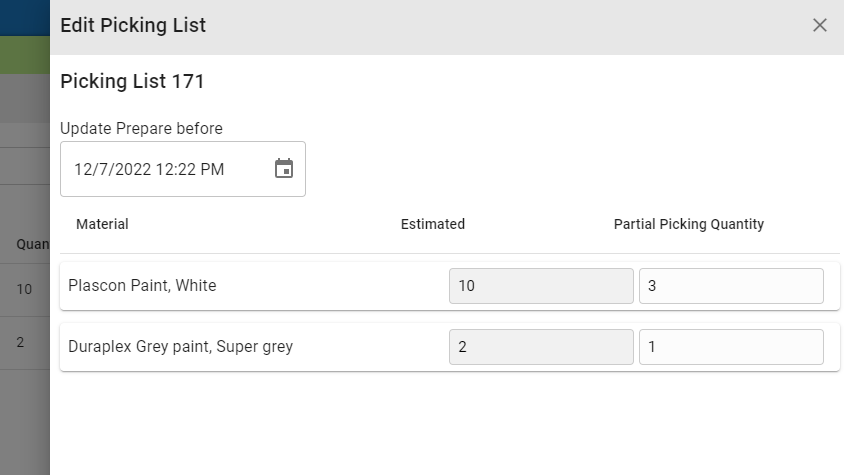Click the blue top bar behind the dialog

coord(24,17)
